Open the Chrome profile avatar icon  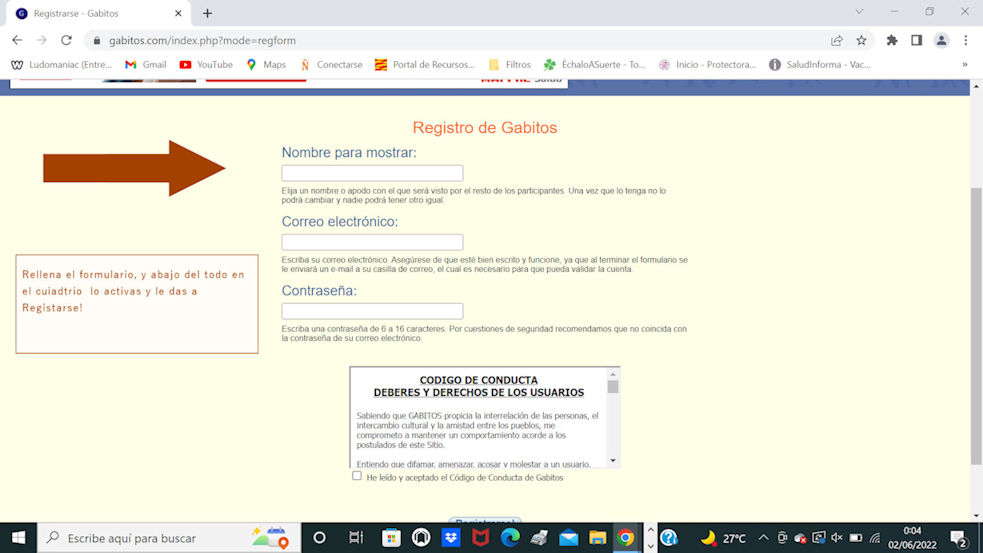click(941, 40)
